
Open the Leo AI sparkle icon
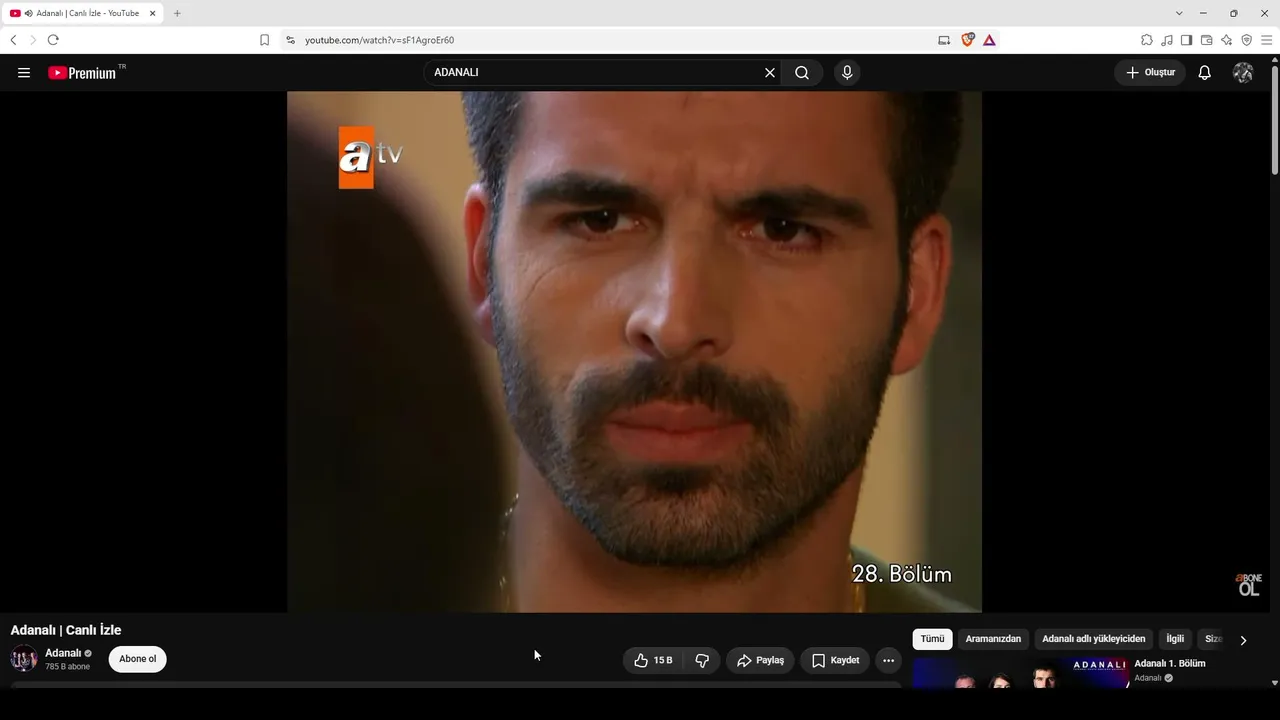click(x=1226, y=40)
